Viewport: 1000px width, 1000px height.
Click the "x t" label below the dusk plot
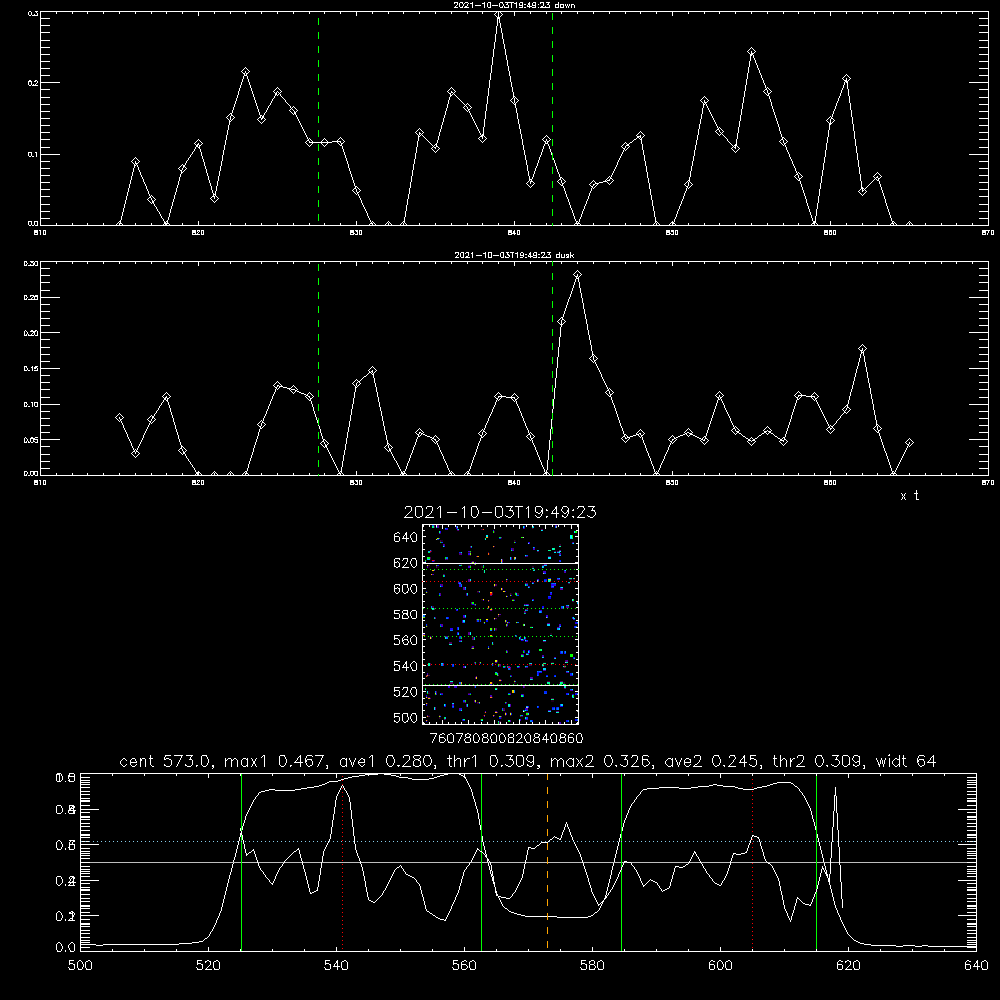(909, 496)
